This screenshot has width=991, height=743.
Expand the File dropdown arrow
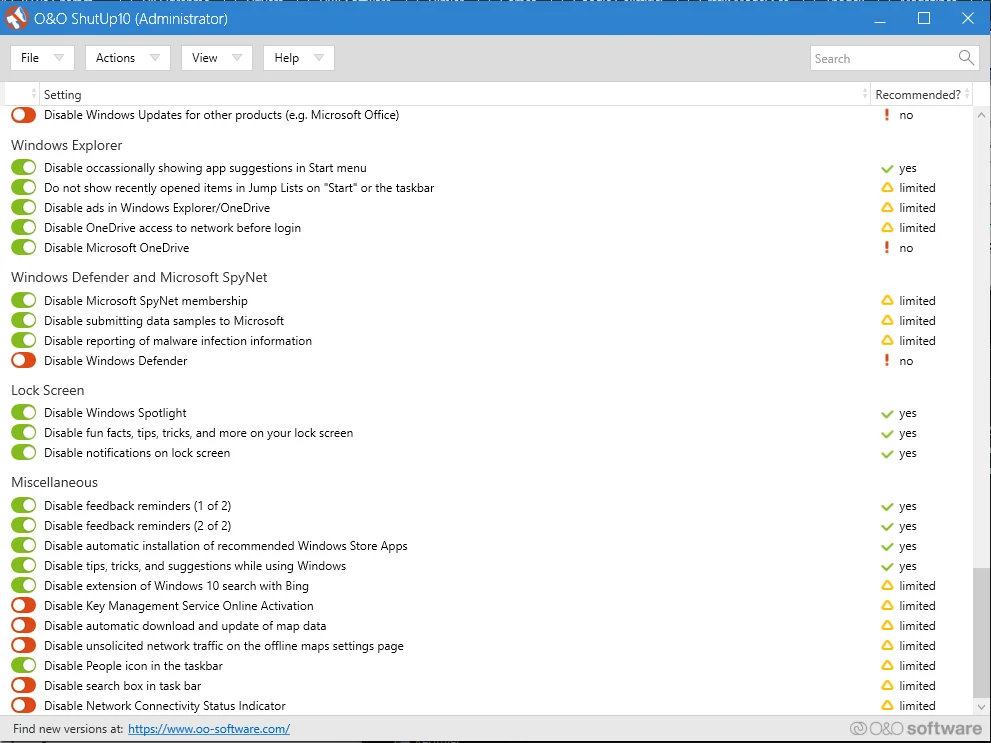59,57
